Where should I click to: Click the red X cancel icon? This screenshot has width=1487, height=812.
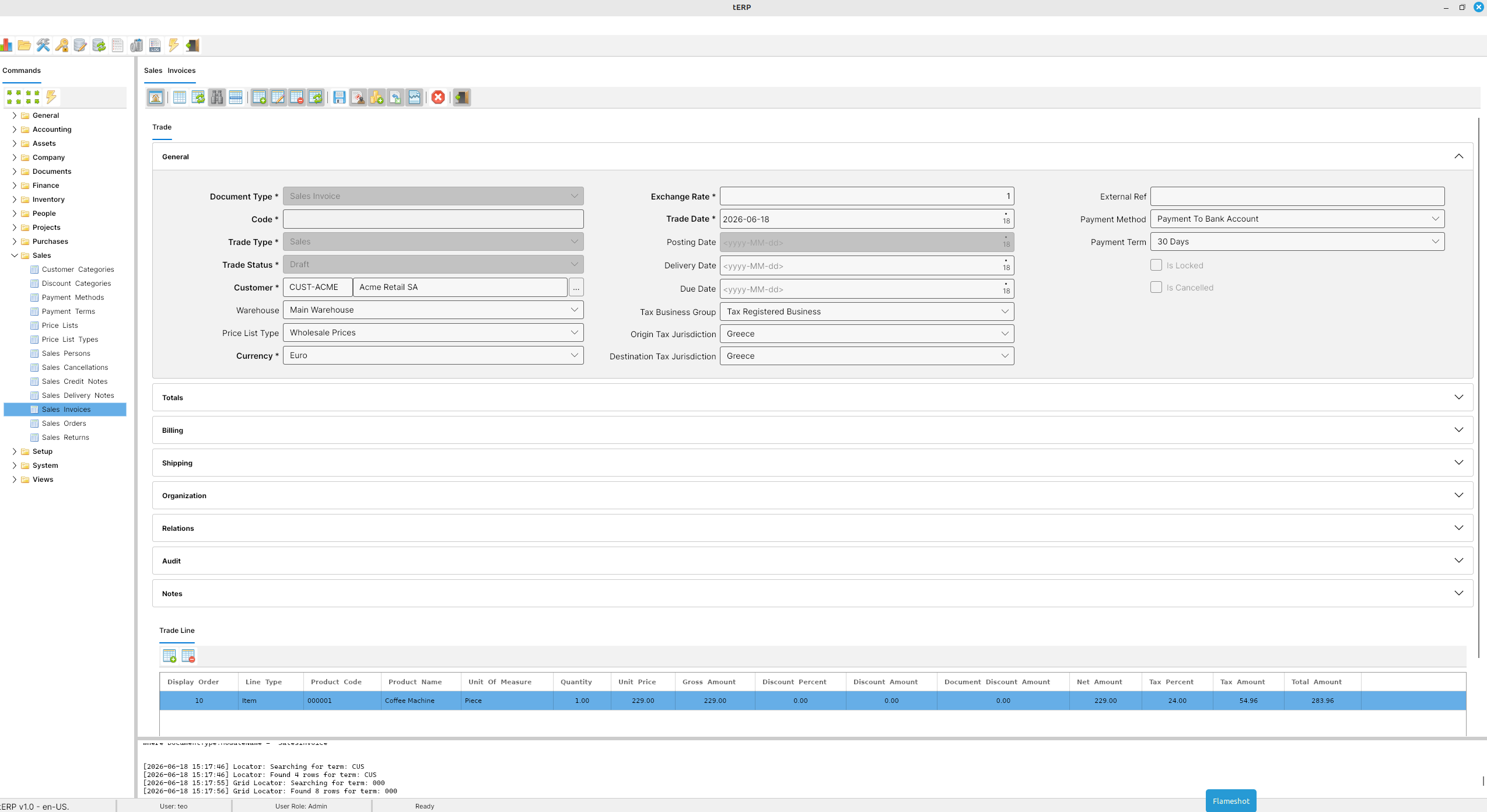(x=438, y=97)
